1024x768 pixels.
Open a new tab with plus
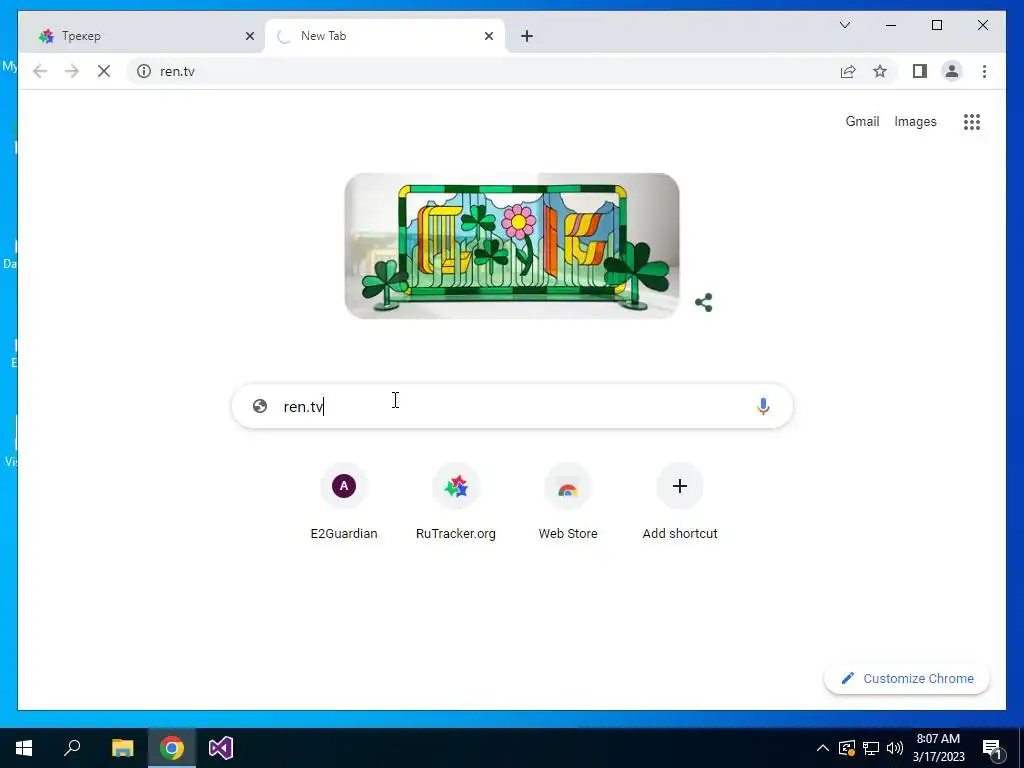pos(527,36)
